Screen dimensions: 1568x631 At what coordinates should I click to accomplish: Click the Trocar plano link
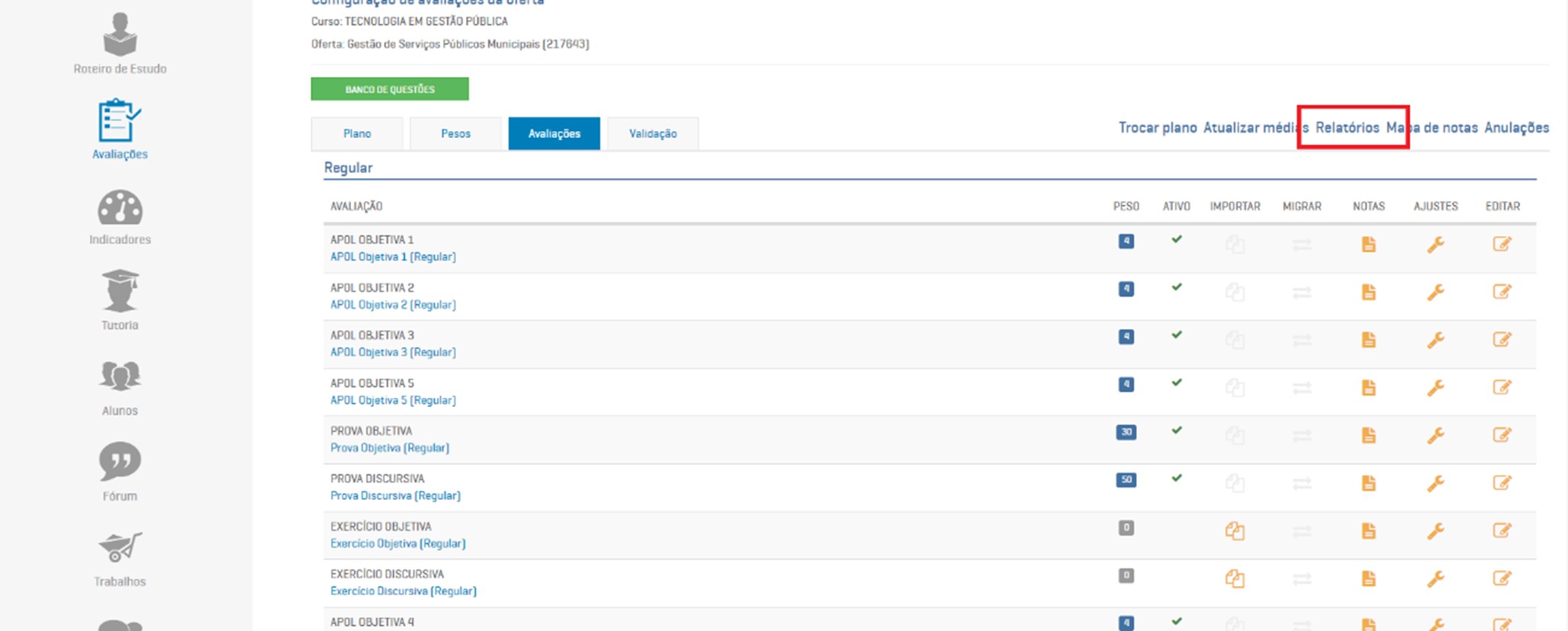point(1157,127)
